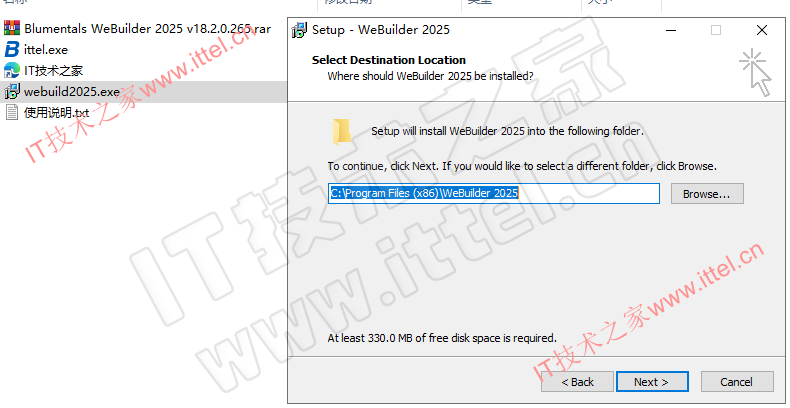Cancel the WeBuilder 2025 installation

tap(737, 382)
